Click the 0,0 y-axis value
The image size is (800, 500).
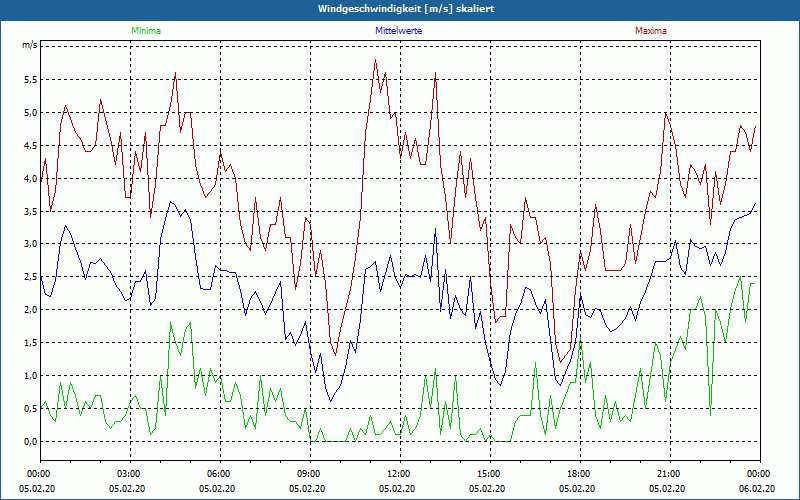[30, 441]
